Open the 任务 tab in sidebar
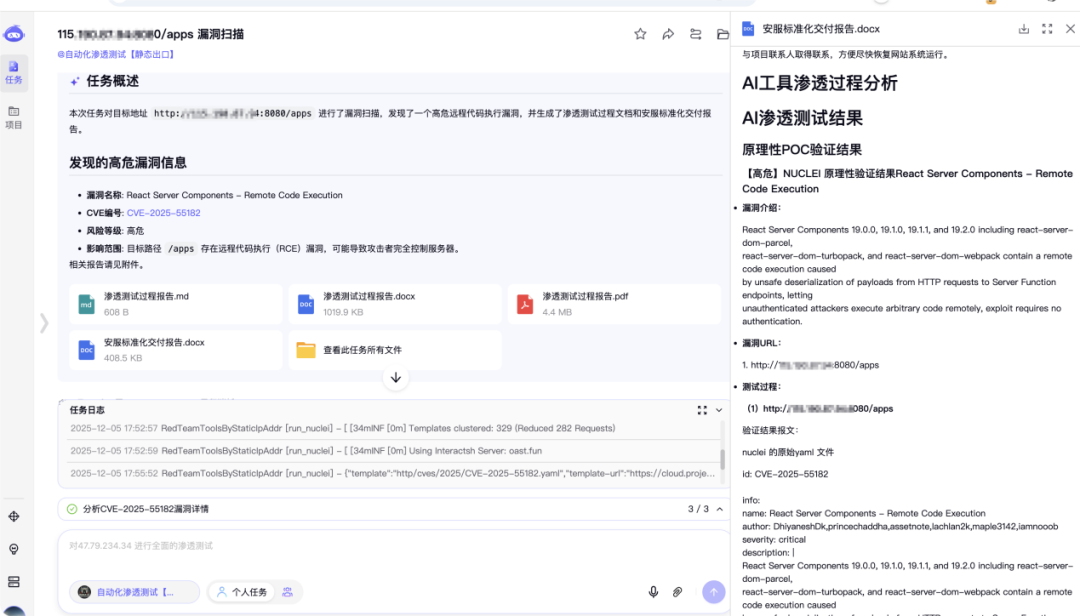1080x616 pixels. point(14,72)
